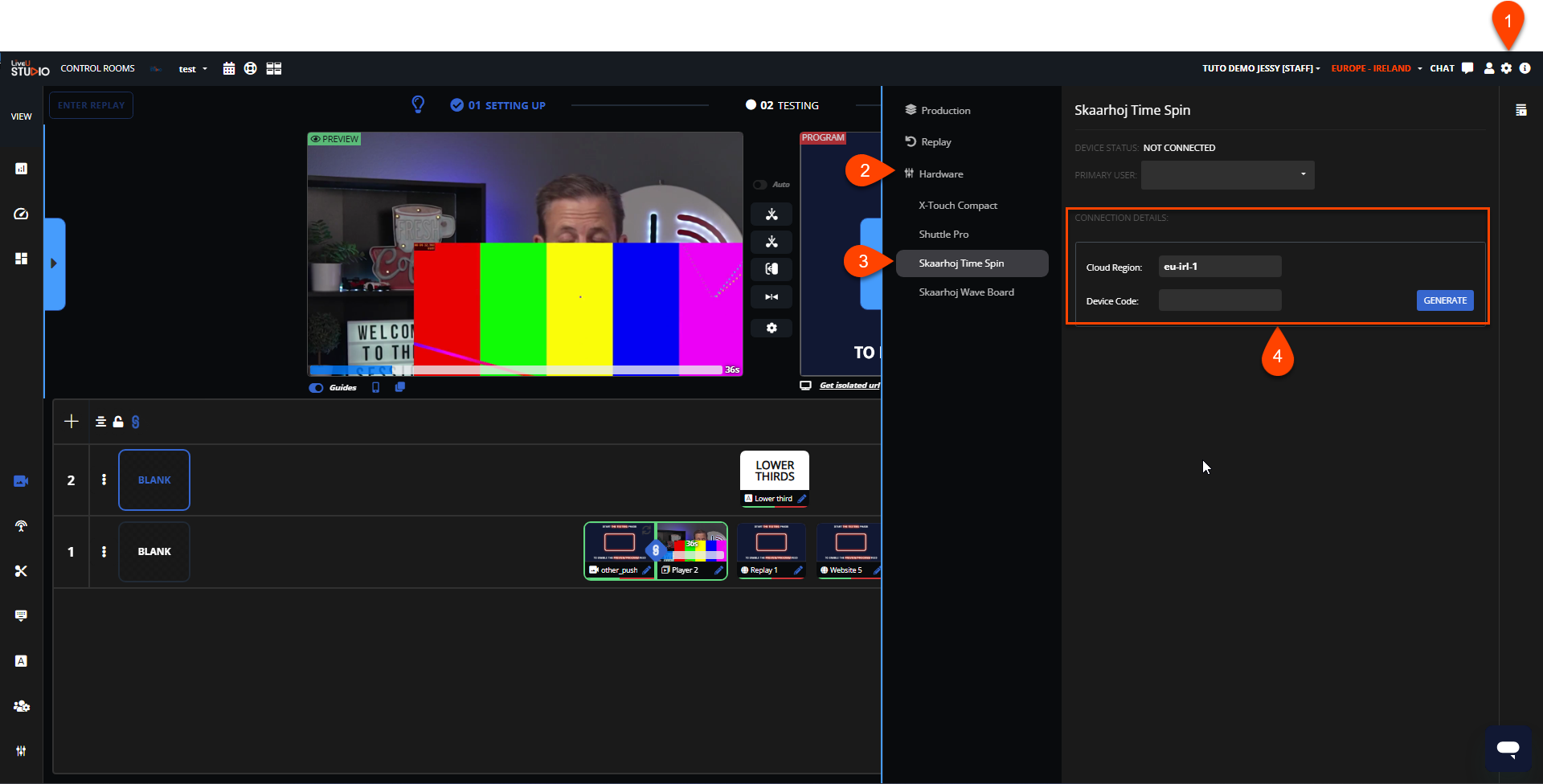Viewport: 1543px width, 784px height.
Task: Select Skaarhoj Wave Board in hardware list
Action: 966,292
